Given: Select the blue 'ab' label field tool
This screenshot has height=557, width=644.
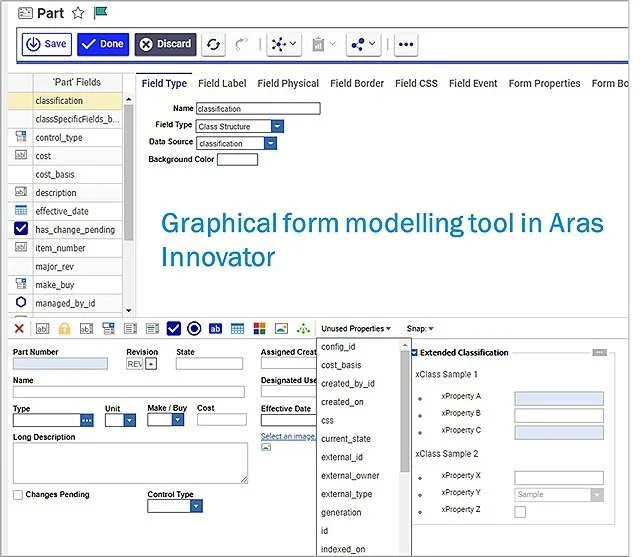Looking at the screenshot, I should 215,328.
